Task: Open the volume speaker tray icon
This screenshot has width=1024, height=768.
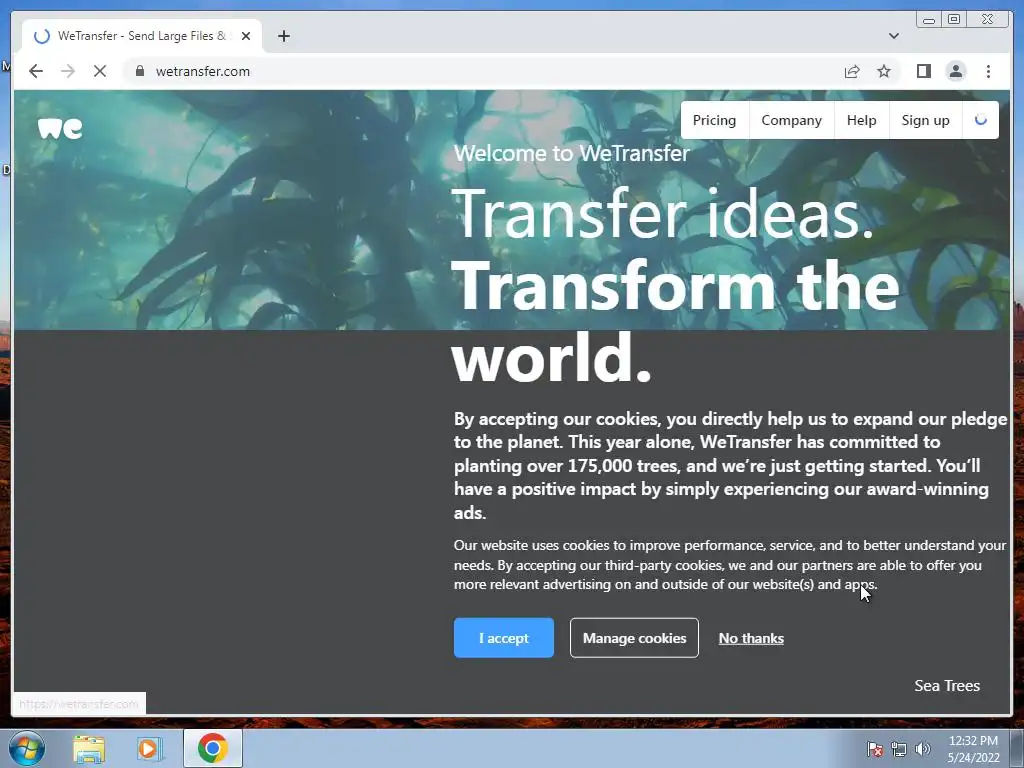Action: [923, 749]
